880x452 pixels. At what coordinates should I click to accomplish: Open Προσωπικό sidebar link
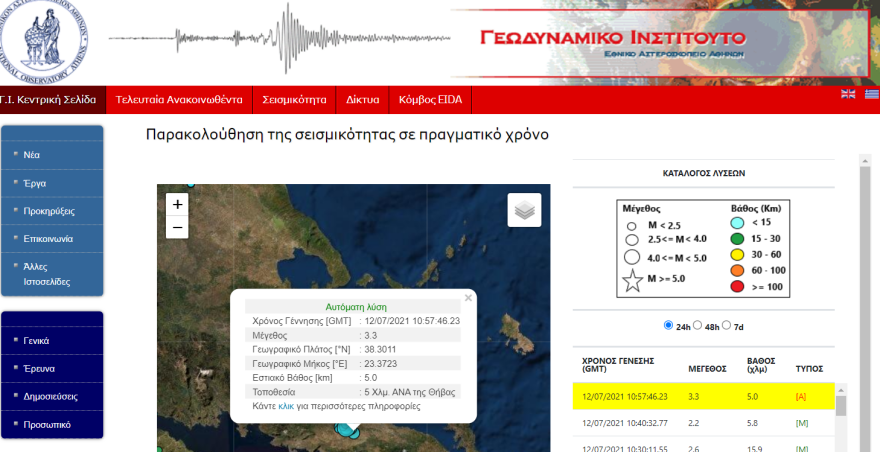coord(47,424)
